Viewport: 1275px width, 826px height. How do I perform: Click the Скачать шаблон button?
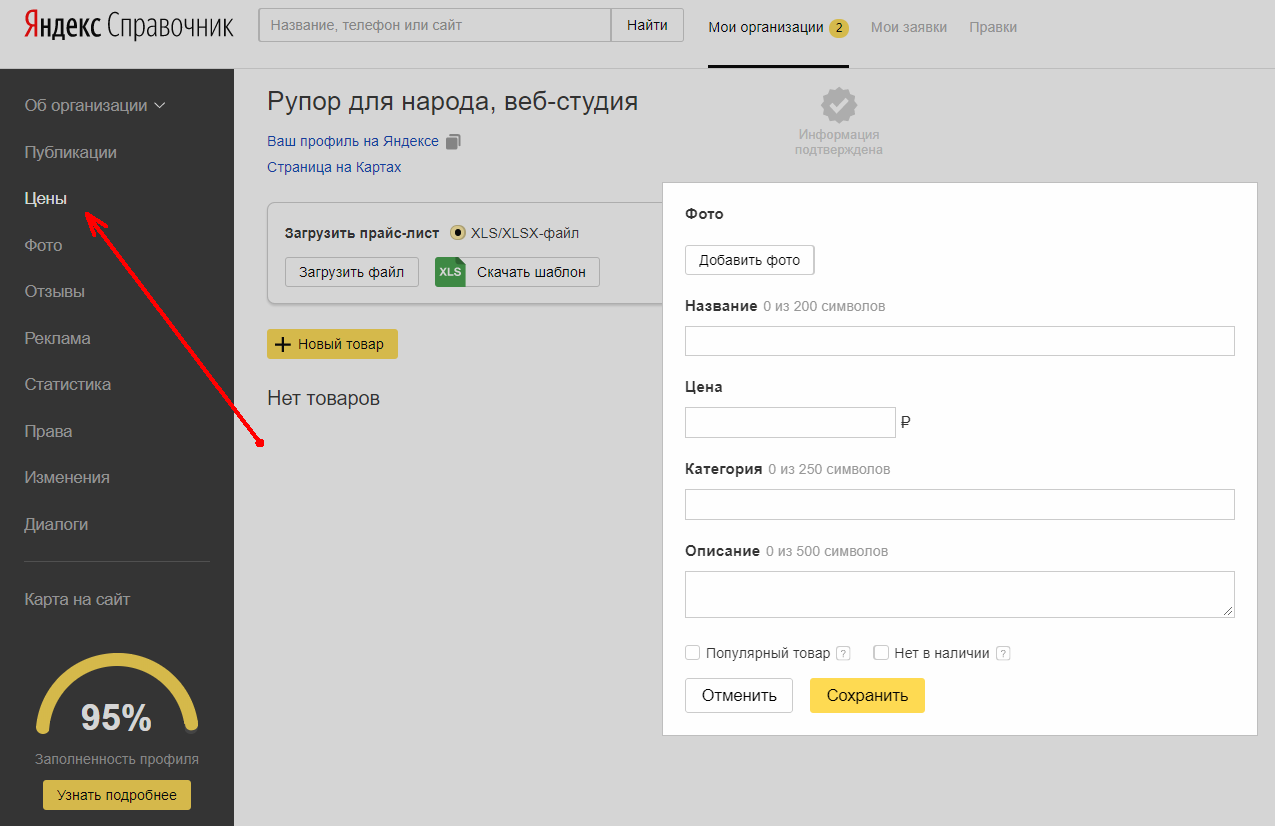point(517,272)
